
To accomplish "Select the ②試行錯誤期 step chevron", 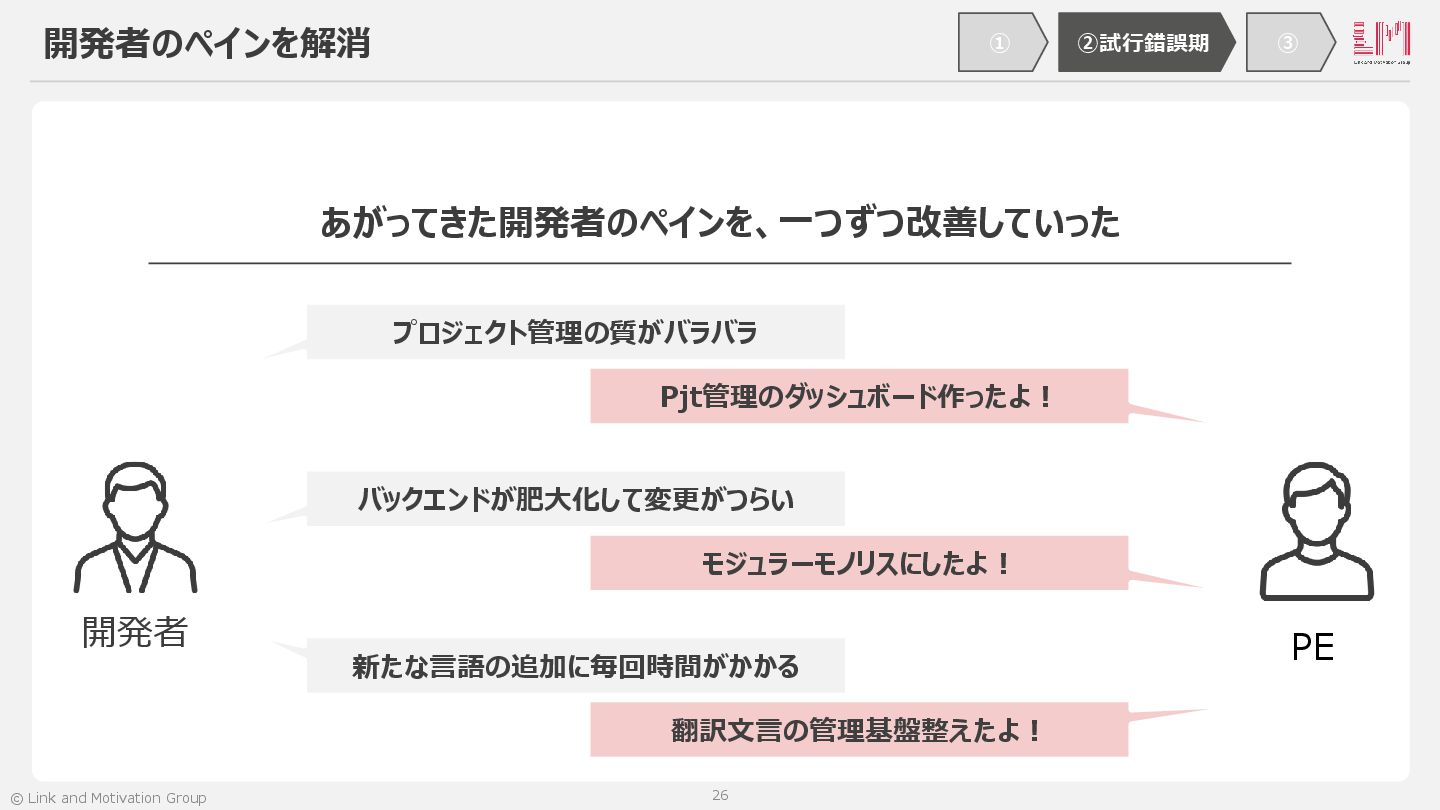I will click(x=1146, y=42).
